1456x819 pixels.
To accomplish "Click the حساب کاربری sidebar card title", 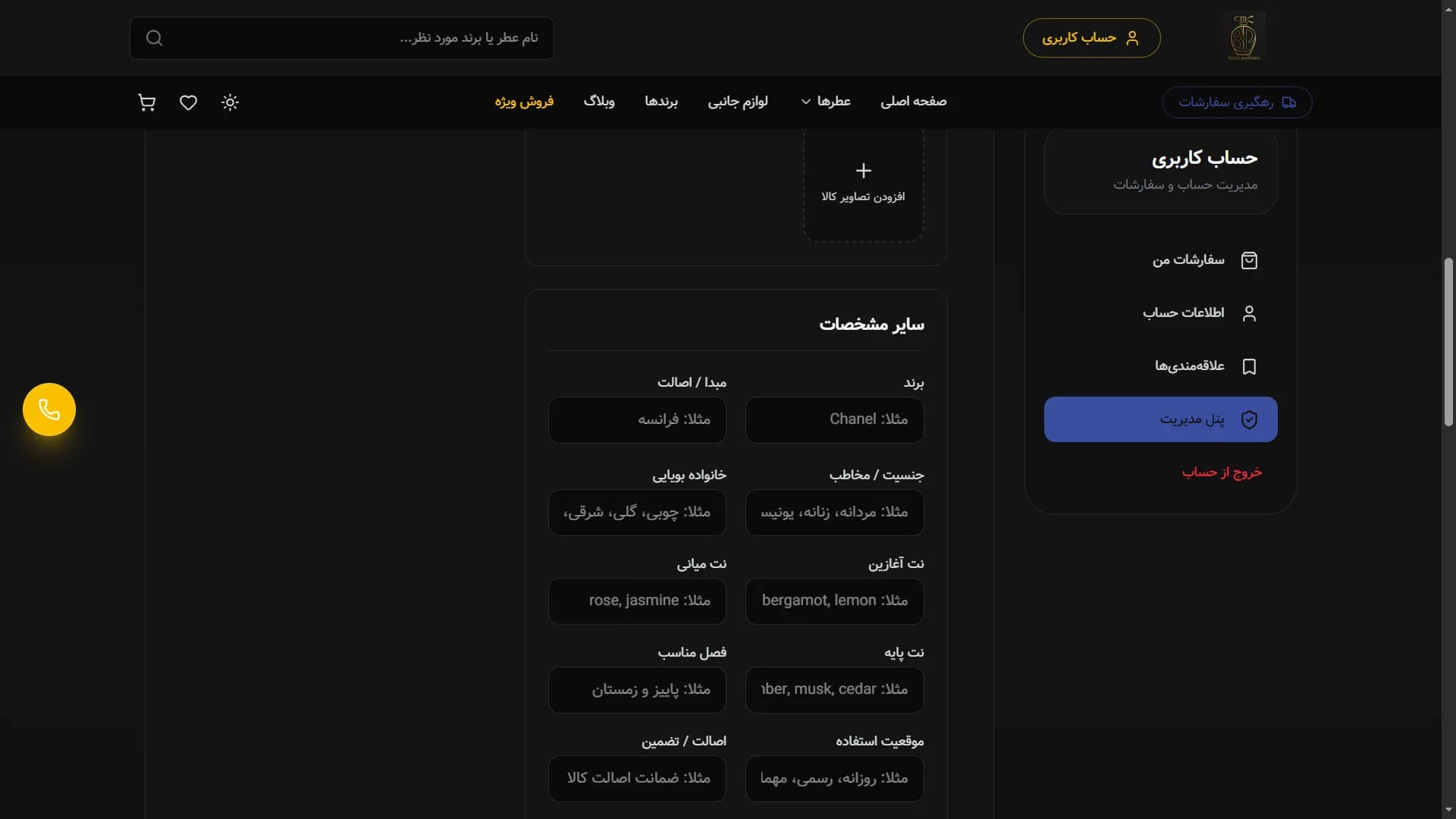I will (1204, 158).
